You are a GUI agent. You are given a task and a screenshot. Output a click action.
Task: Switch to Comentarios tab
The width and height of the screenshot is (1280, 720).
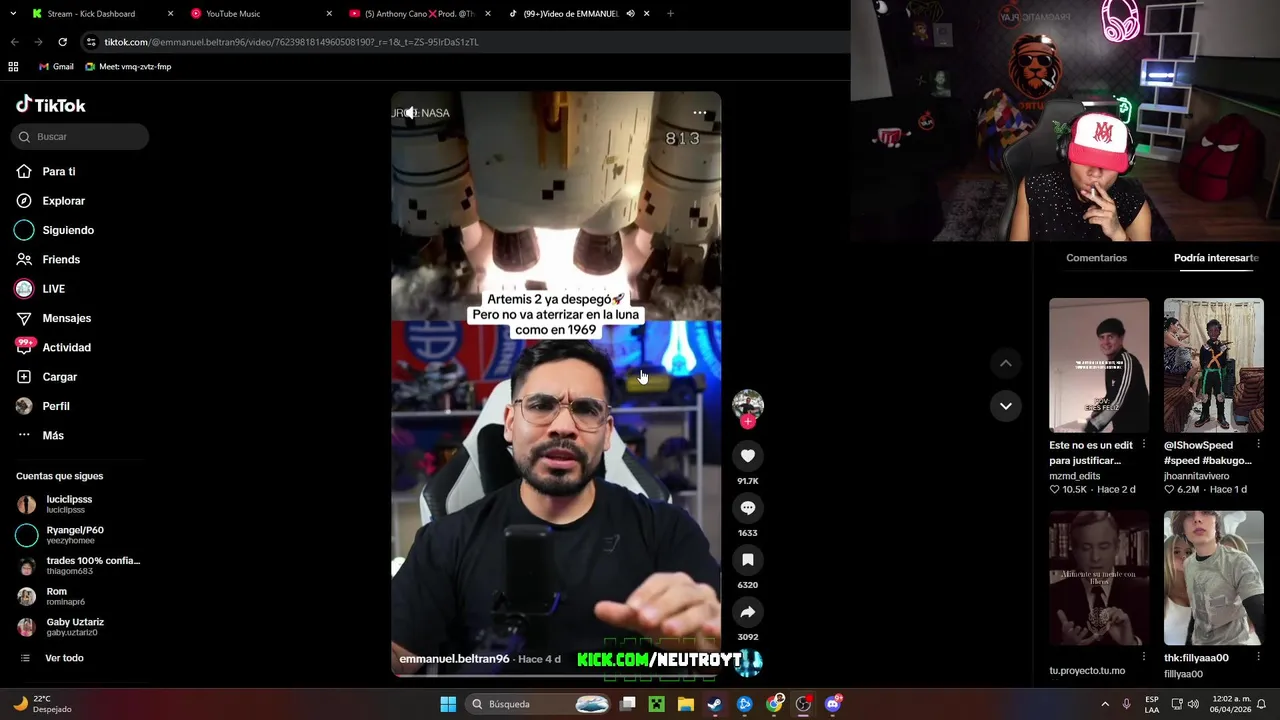click(1096, 258)
